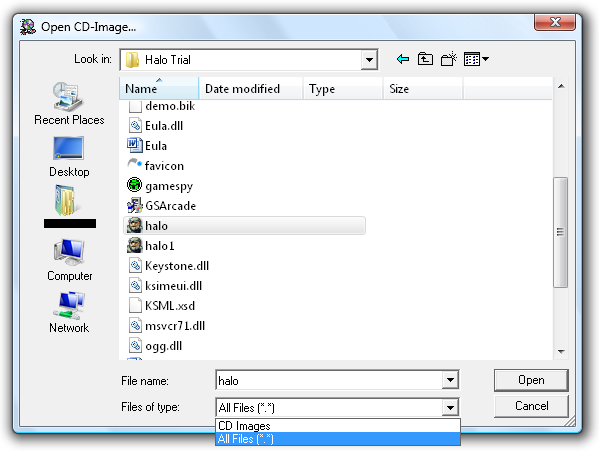
Task: Select the Eula Word document icon
Action: point(134,145)
